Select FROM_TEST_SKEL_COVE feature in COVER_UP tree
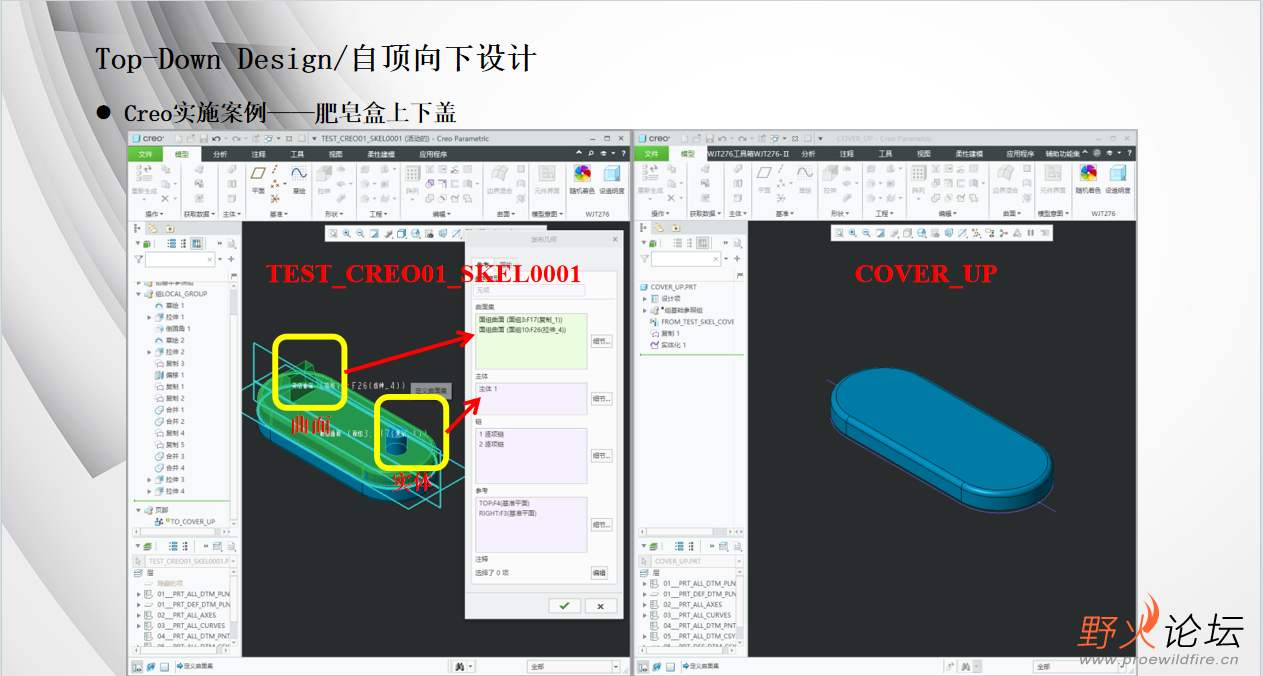Viewport: 1263px width, 676px height. [x=691, y=322]
